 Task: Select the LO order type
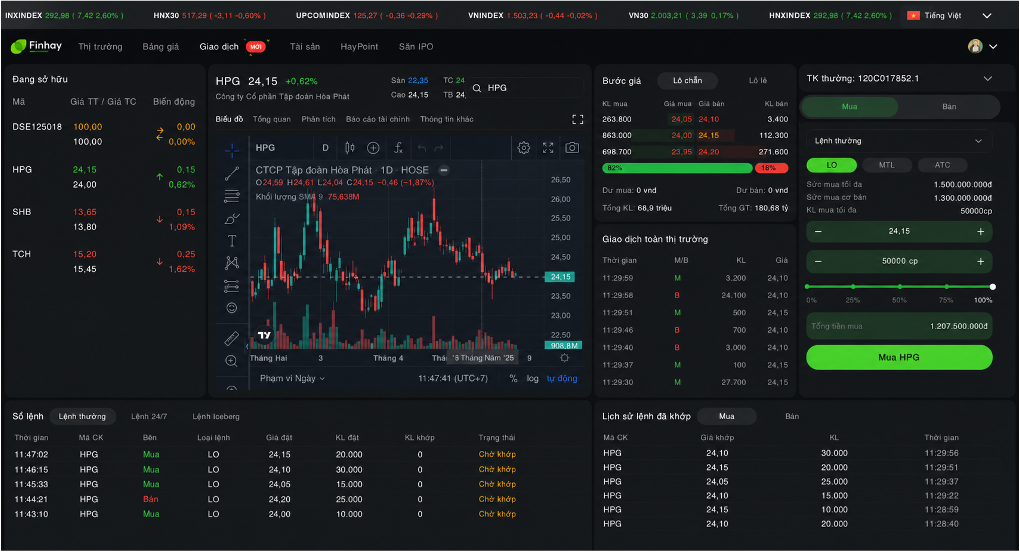pyautogui.click(x=832, y=165)
